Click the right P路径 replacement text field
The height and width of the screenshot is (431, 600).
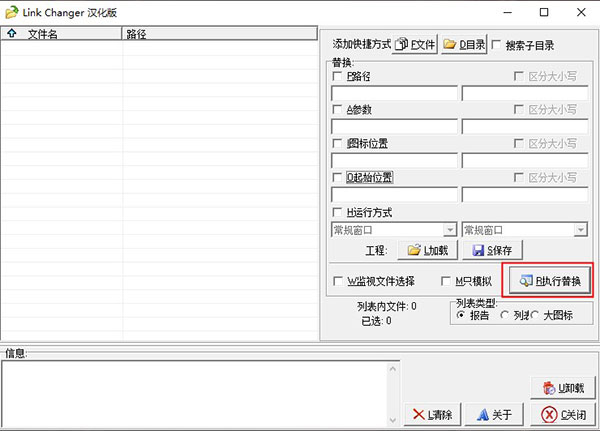coord(525,93)
